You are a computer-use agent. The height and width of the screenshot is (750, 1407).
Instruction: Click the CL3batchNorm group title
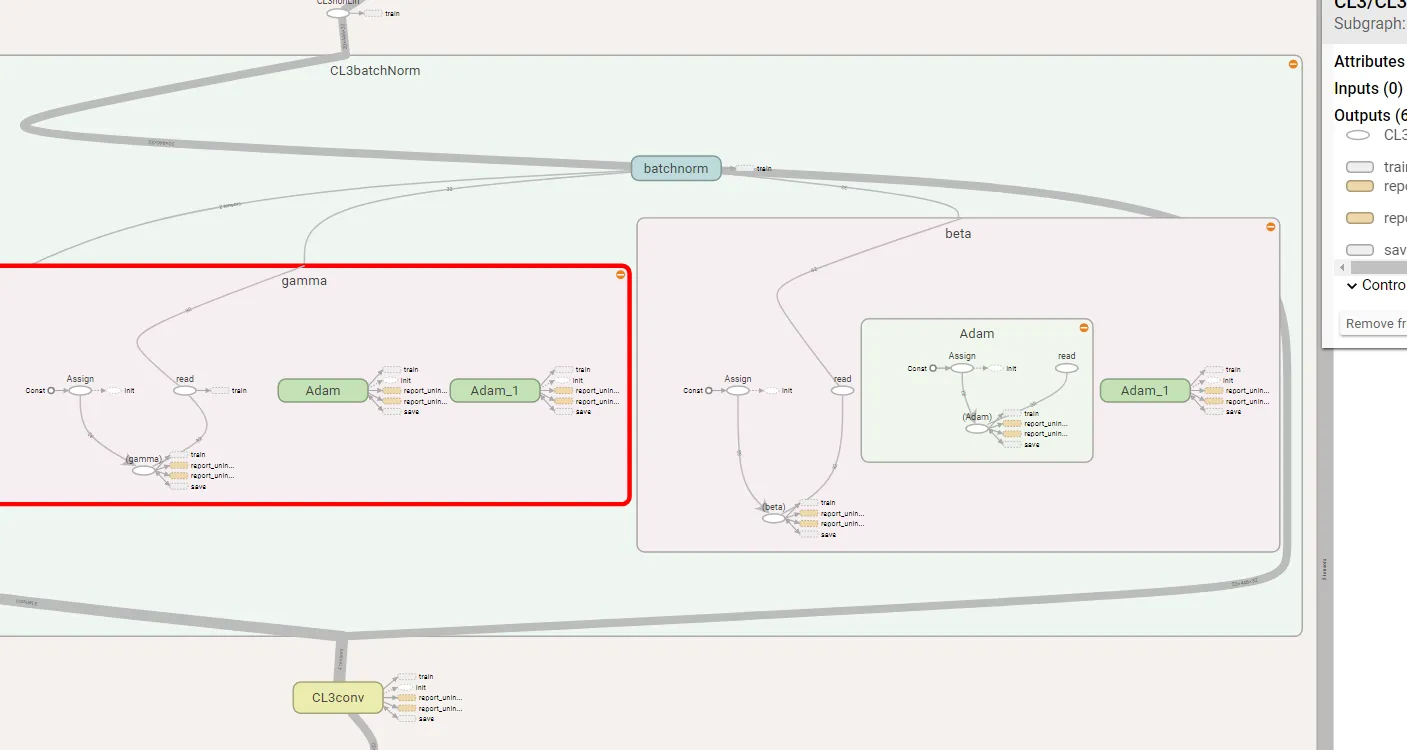pyautogui.click(x=375, y=71)
